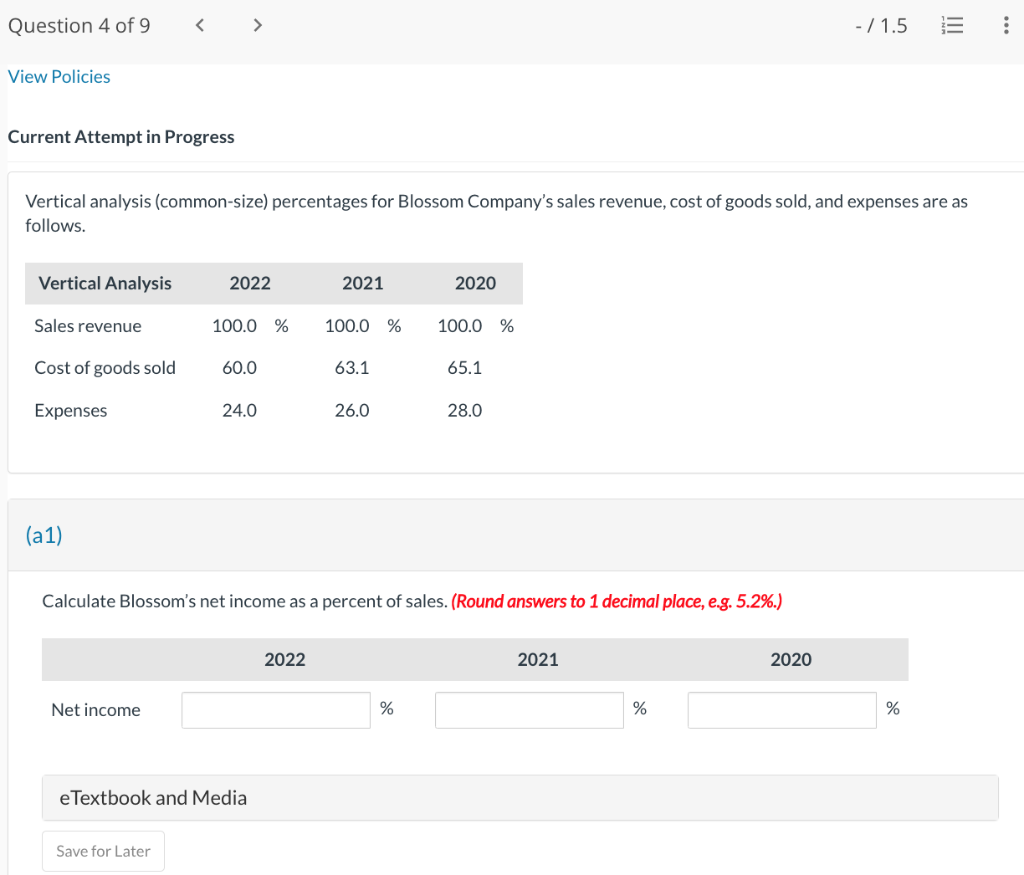Click the 28.0 expenses value

[x=464, y=411]
